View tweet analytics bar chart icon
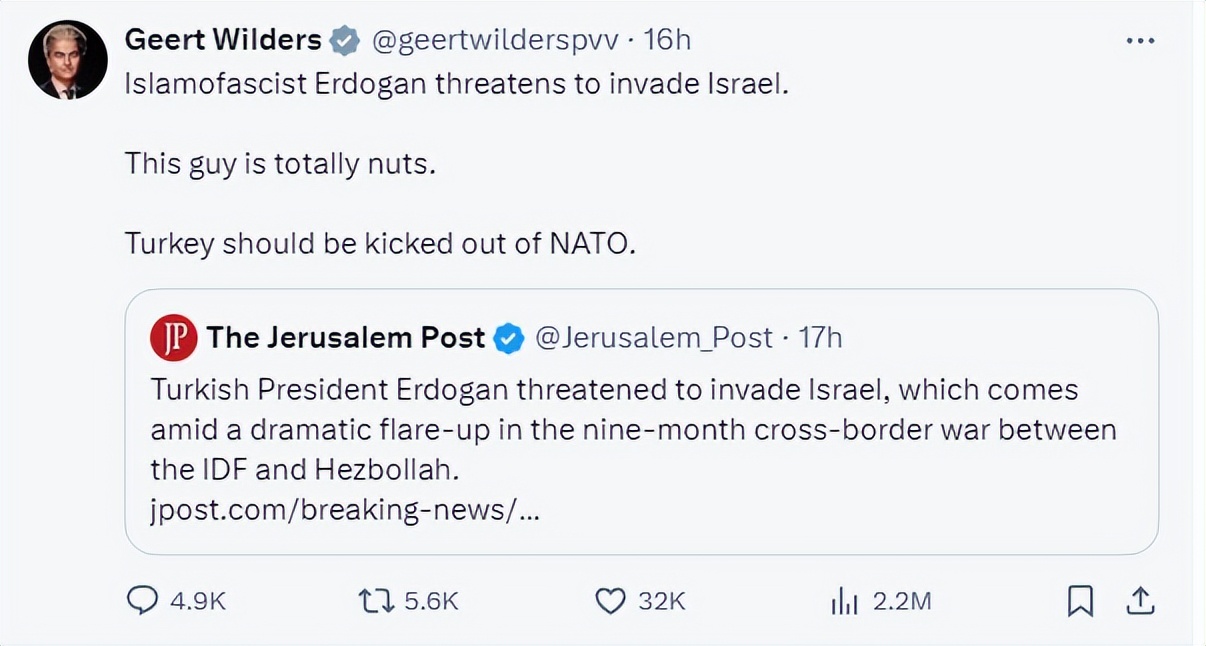Image resolution: width=1206 pixels, height=646 pixels. tap(846, 600)
